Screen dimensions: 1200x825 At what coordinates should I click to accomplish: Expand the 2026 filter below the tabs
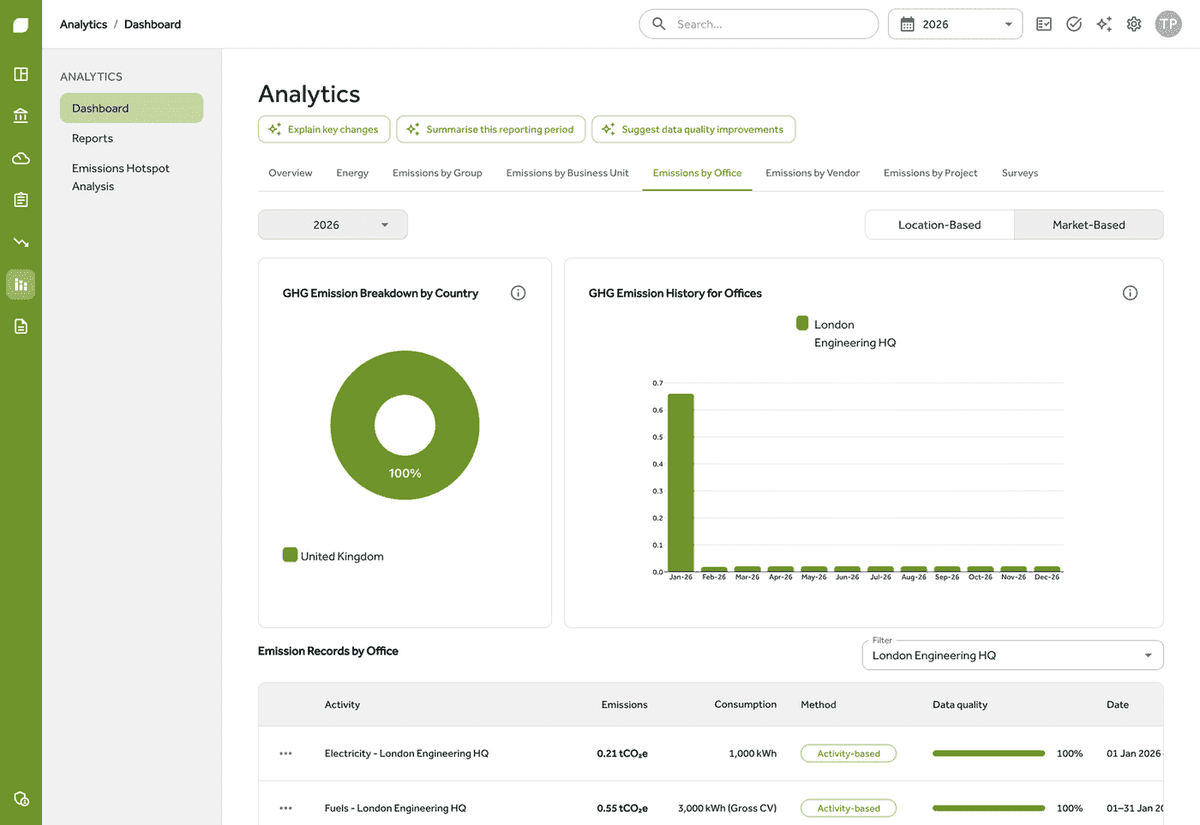coord(333,225)
